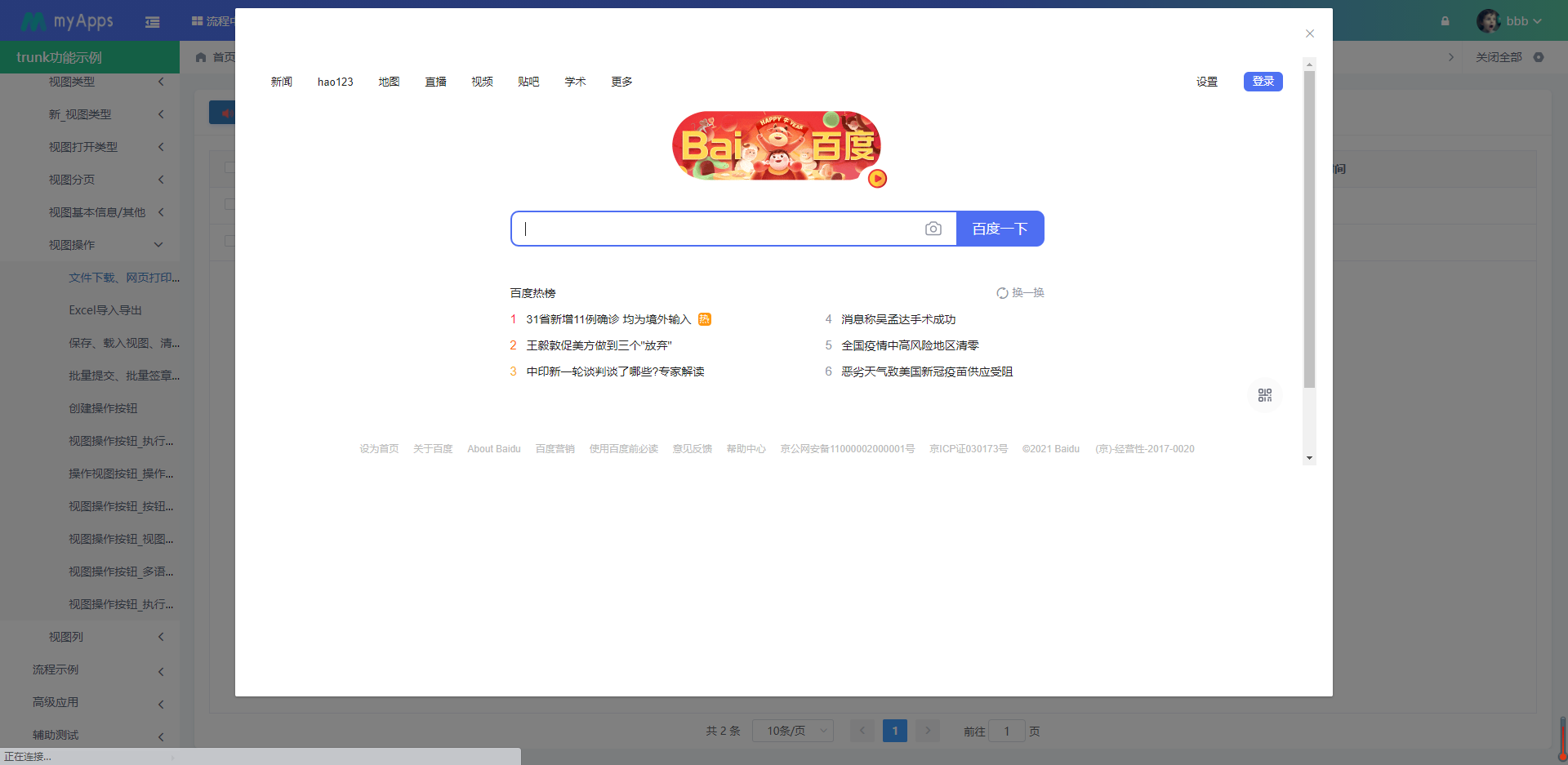Click the refresh icon next to 换一换
The width and height of the screenshot is (1568, 765).
[1002, 293]
